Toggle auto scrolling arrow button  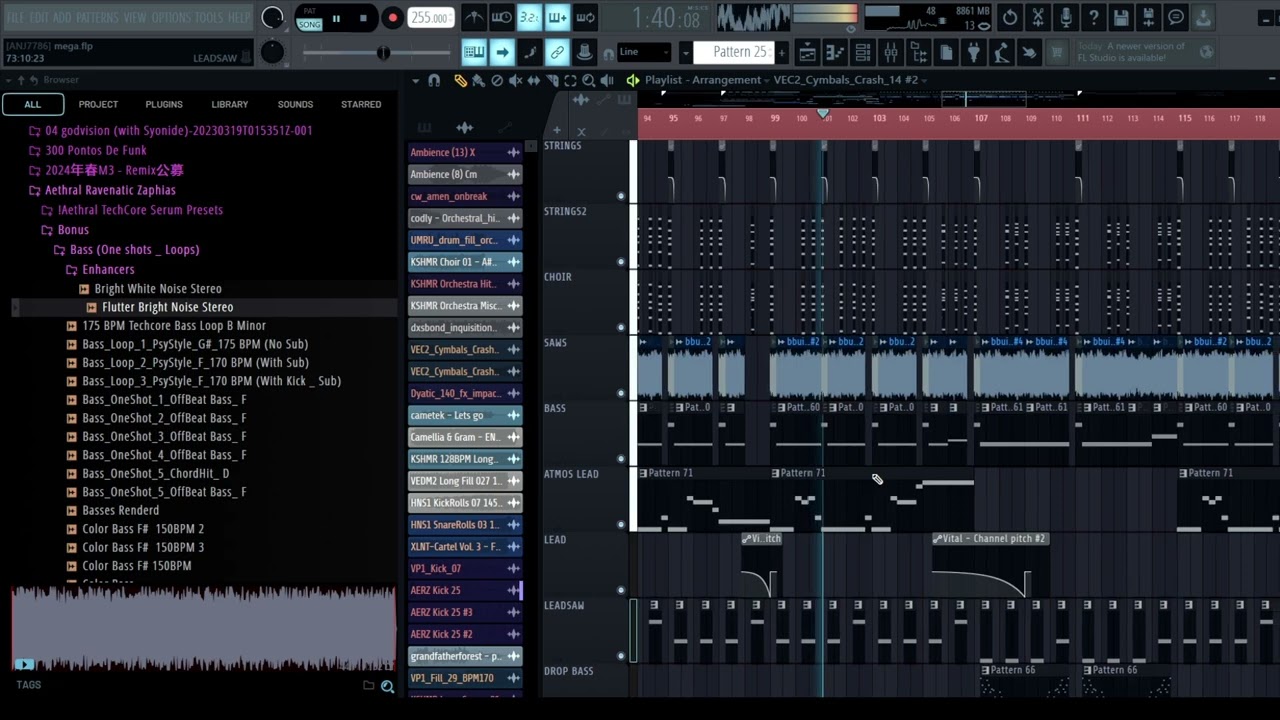point(502,52)
